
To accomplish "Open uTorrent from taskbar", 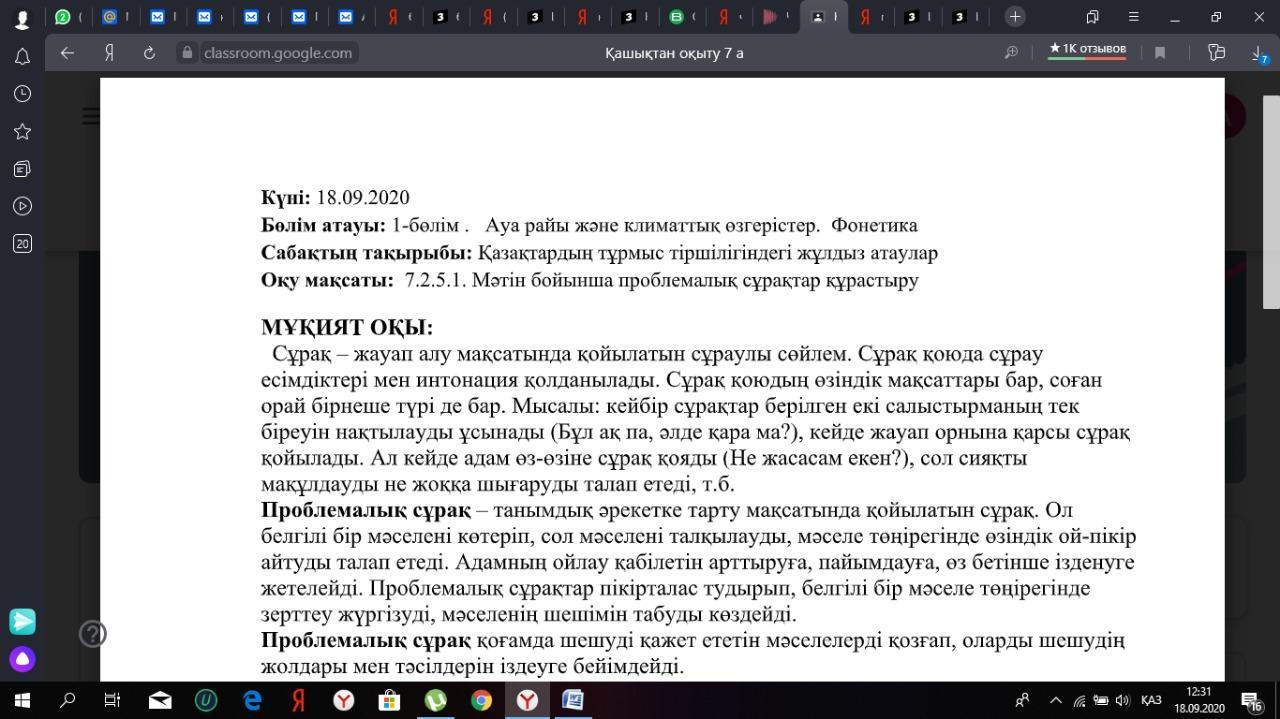I will pos(436,700).
